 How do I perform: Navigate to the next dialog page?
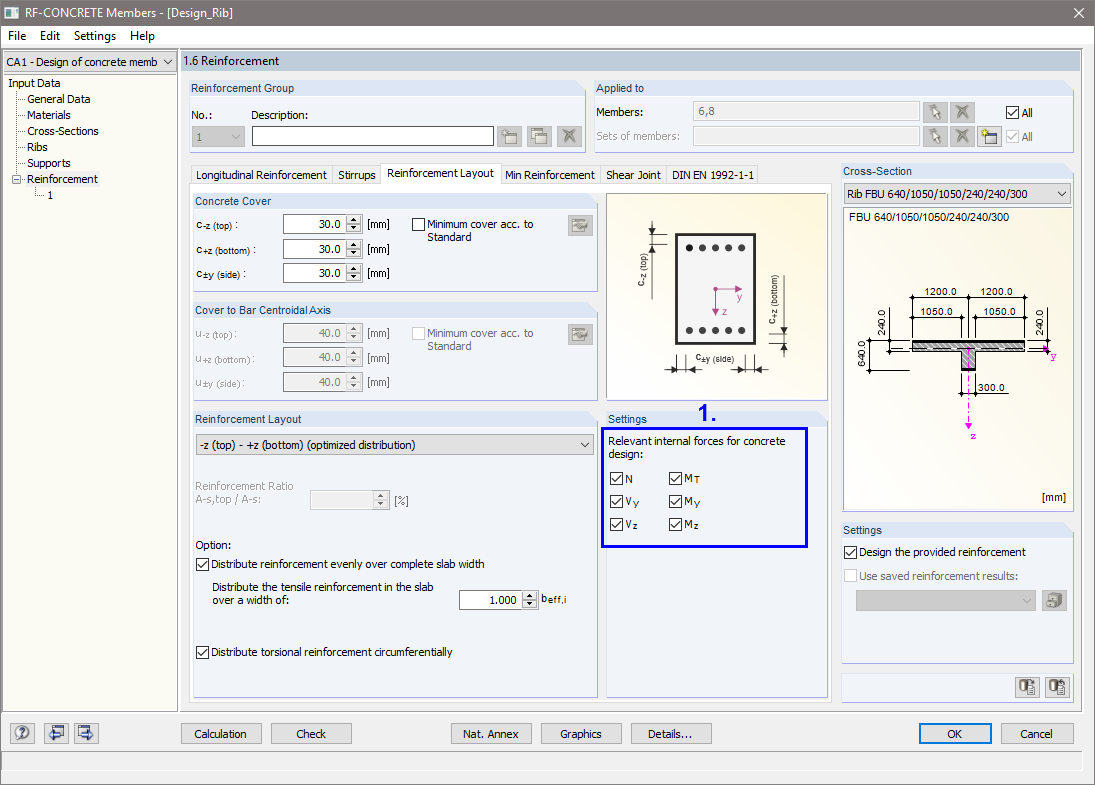(85, 733)
